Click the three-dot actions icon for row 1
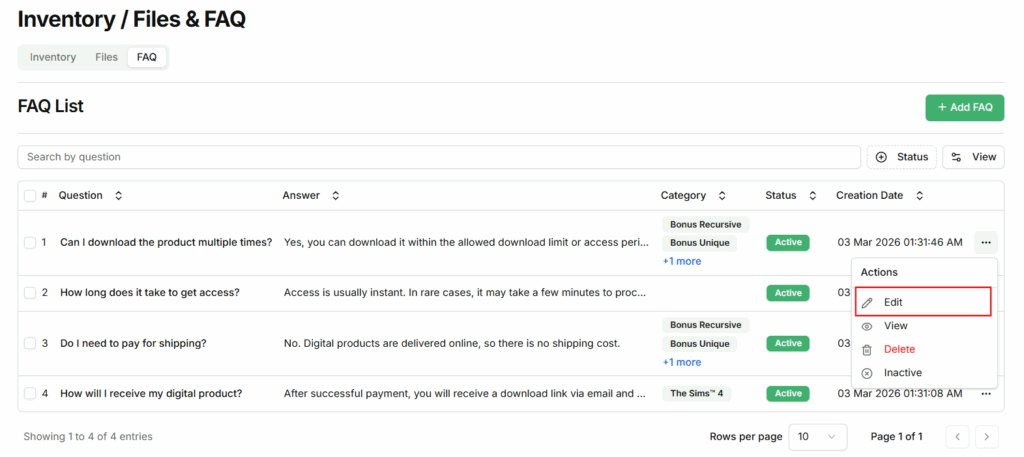1024x457 pixels. tap(985, 242)
